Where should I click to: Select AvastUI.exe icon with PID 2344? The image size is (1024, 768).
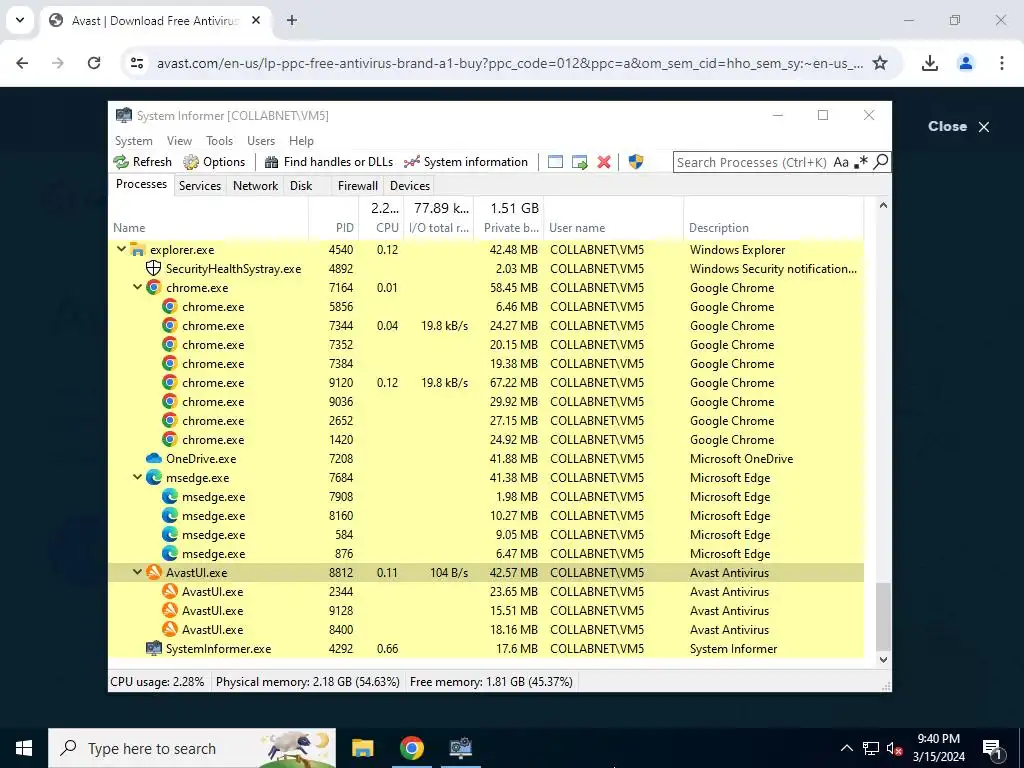pyautogui.click(x=170, y=591)
